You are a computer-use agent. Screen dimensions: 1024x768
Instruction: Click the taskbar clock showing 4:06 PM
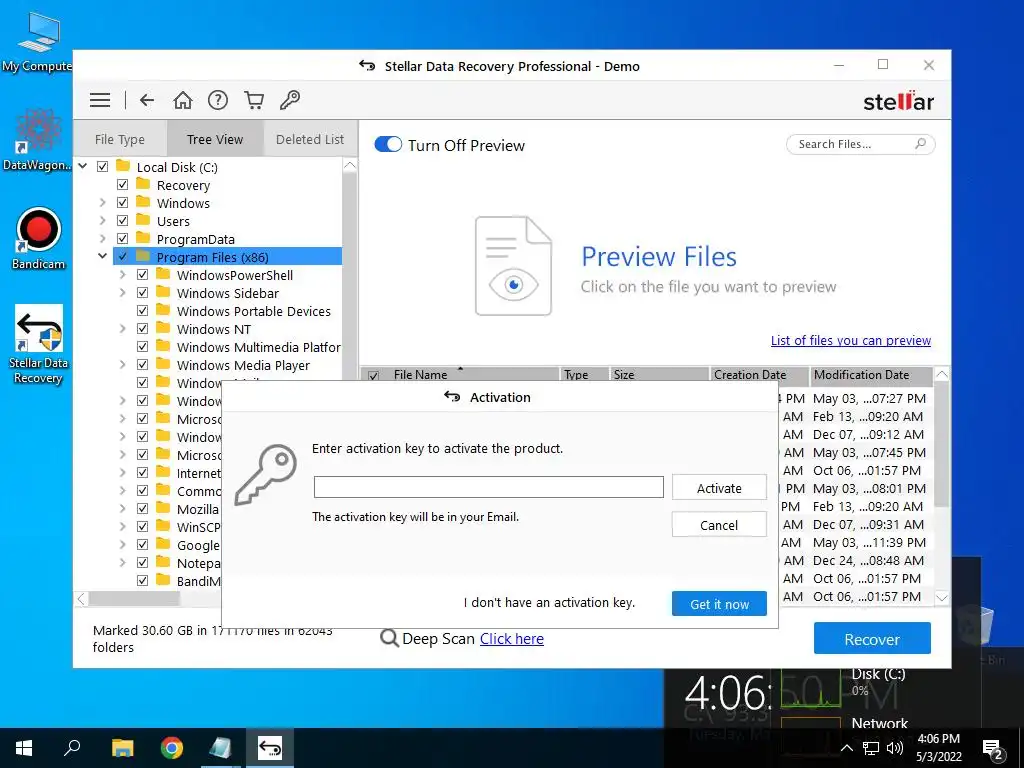[x=938, y=748]
